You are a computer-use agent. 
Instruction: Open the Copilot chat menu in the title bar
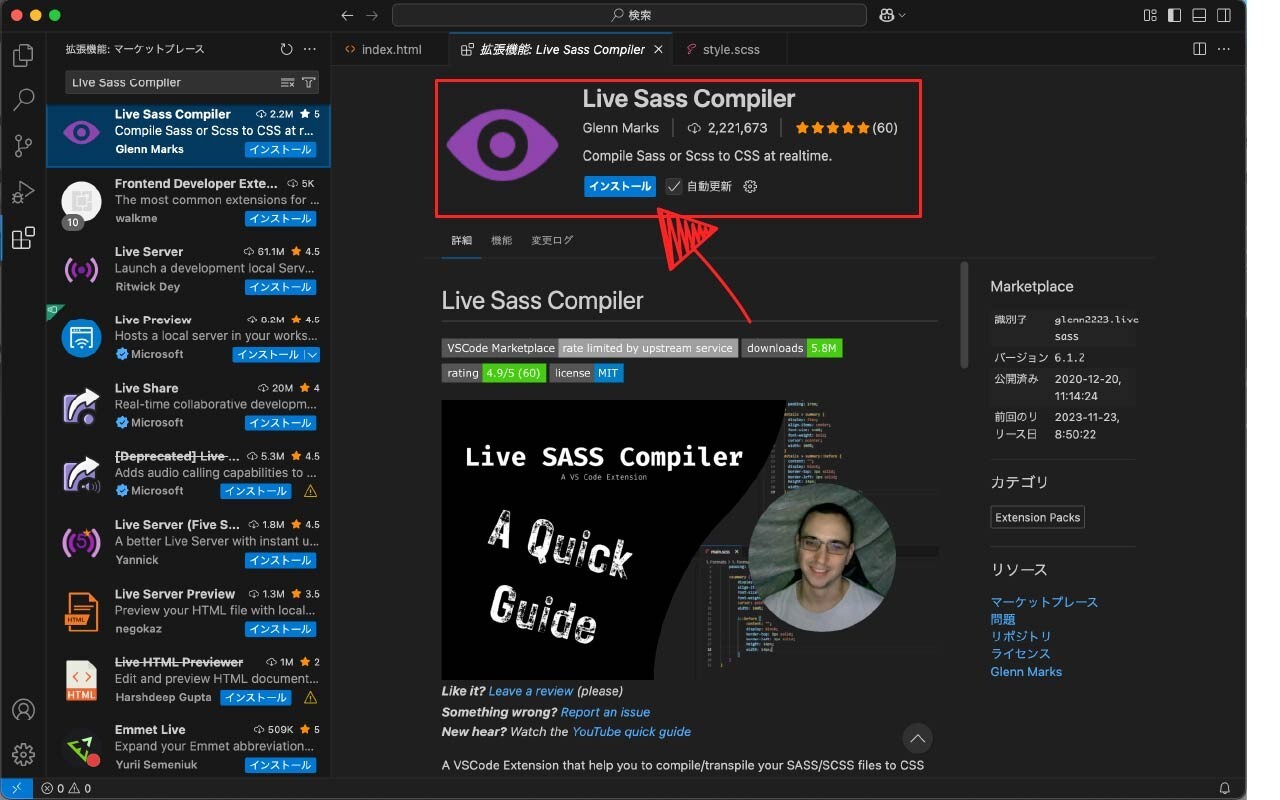(892, 15)
